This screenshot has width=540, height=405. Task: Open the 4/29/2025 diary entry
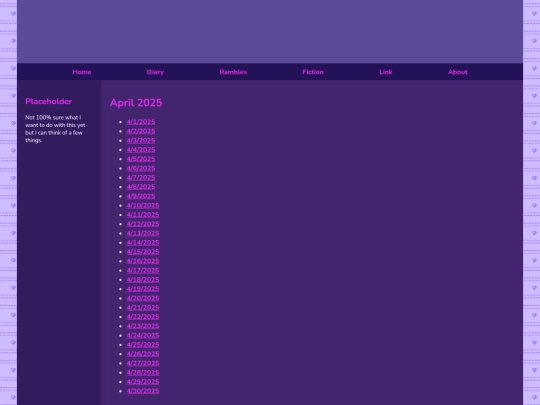coord(143,382)
